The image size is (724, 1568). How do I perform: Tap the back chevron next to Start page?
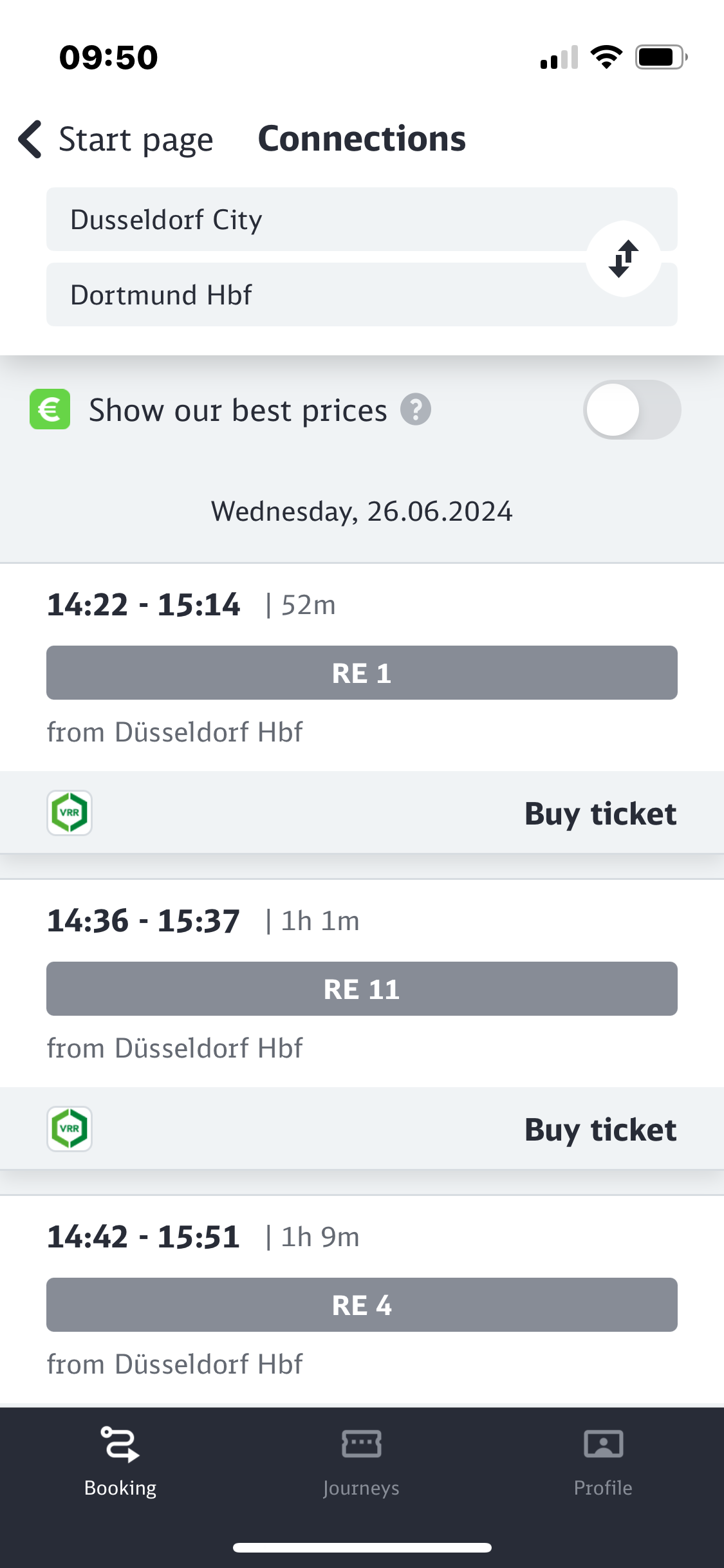coord(30,139)
